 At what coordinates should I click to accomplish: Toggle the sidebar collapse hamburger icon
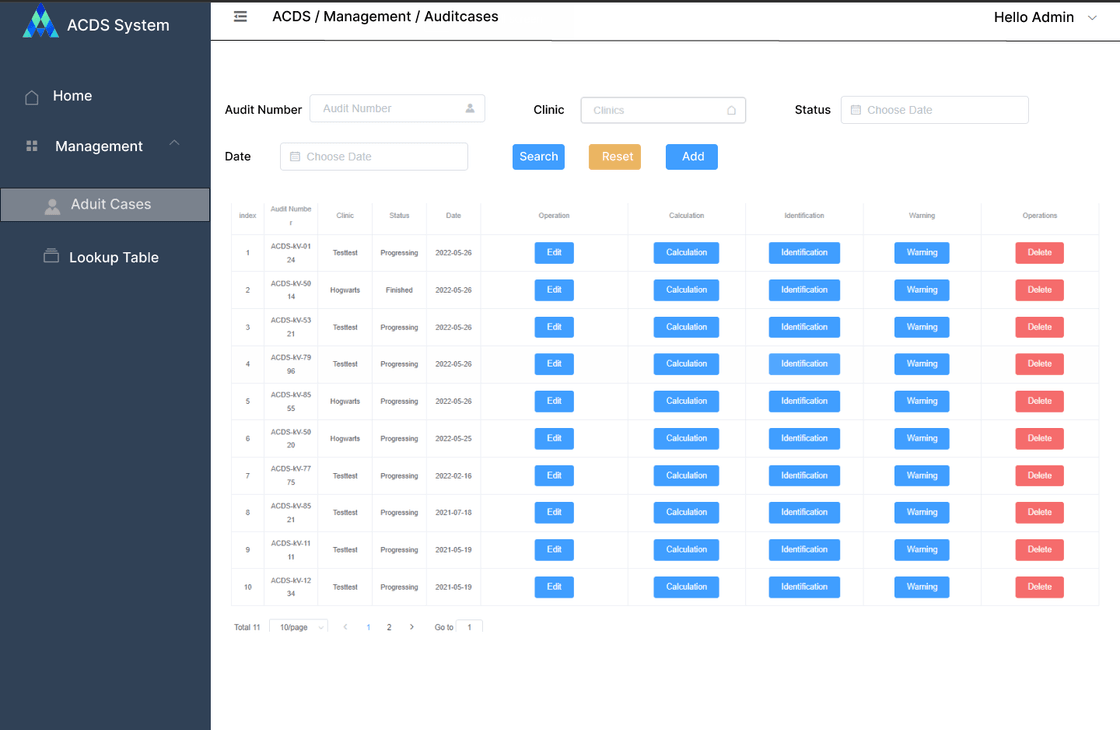(240, 17)
